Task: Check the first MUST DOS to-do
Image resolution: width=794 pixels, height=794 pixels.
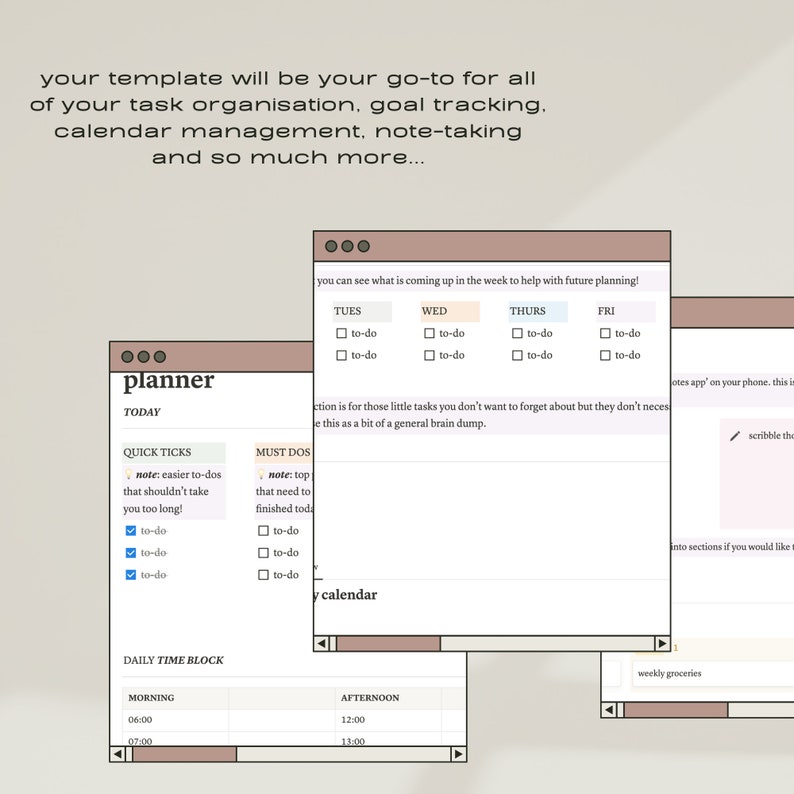Action: click(263, 531)
